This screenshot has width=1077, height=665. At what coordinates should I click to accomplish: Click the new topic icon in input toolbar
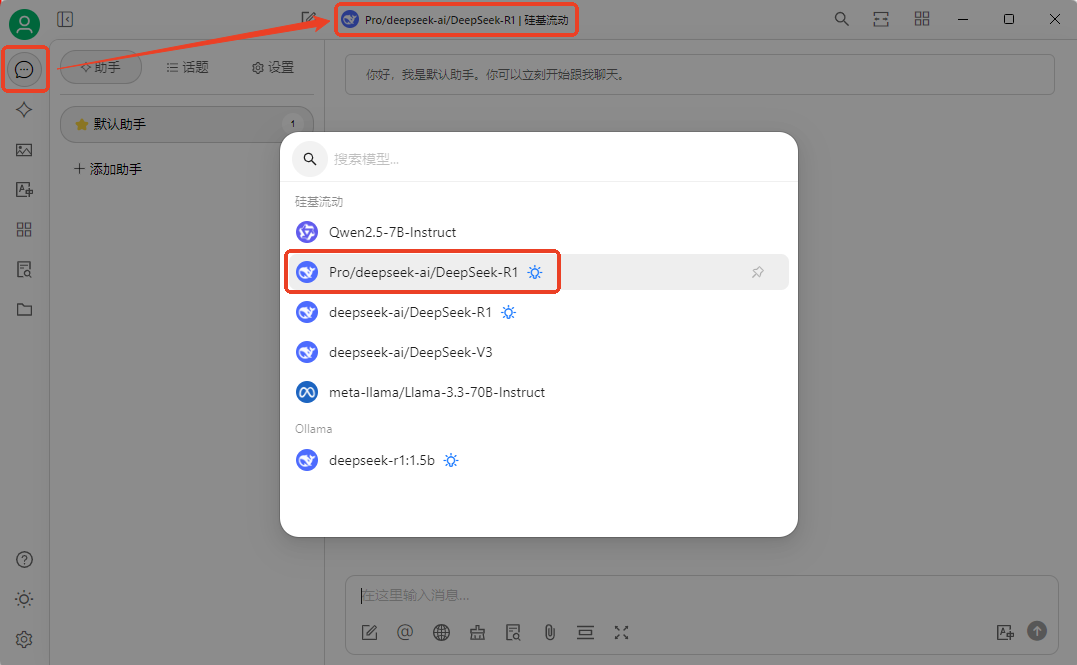click(x=370, y=633)
